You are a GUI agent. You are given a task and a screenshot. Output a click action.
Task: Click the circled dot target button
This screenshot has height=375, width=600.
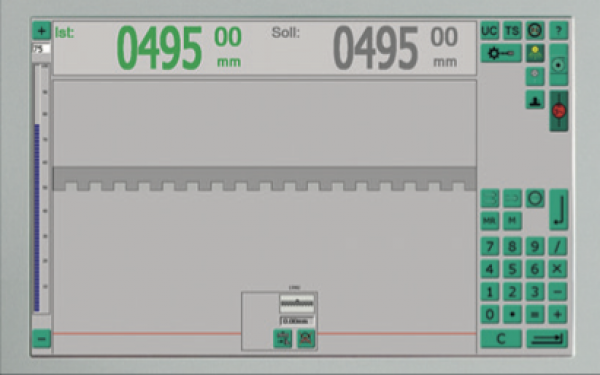pyautogui.click(x=559, y=65)
